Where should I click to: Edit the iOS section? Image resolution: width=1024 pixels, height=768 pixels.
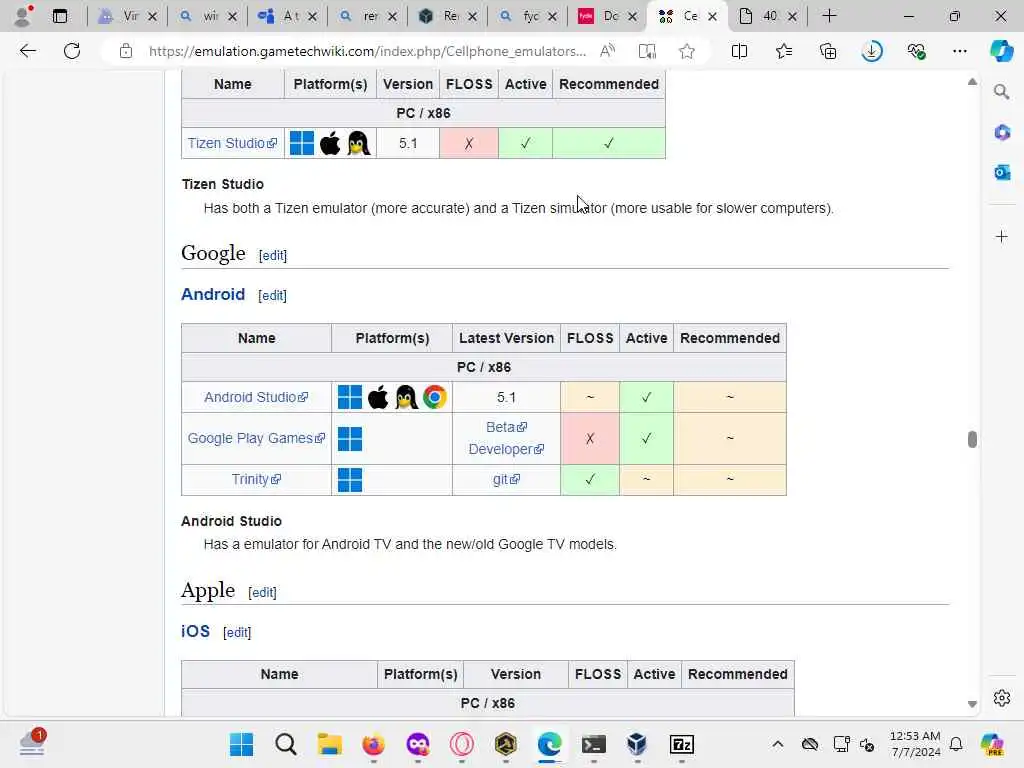[x=237, y=632]
